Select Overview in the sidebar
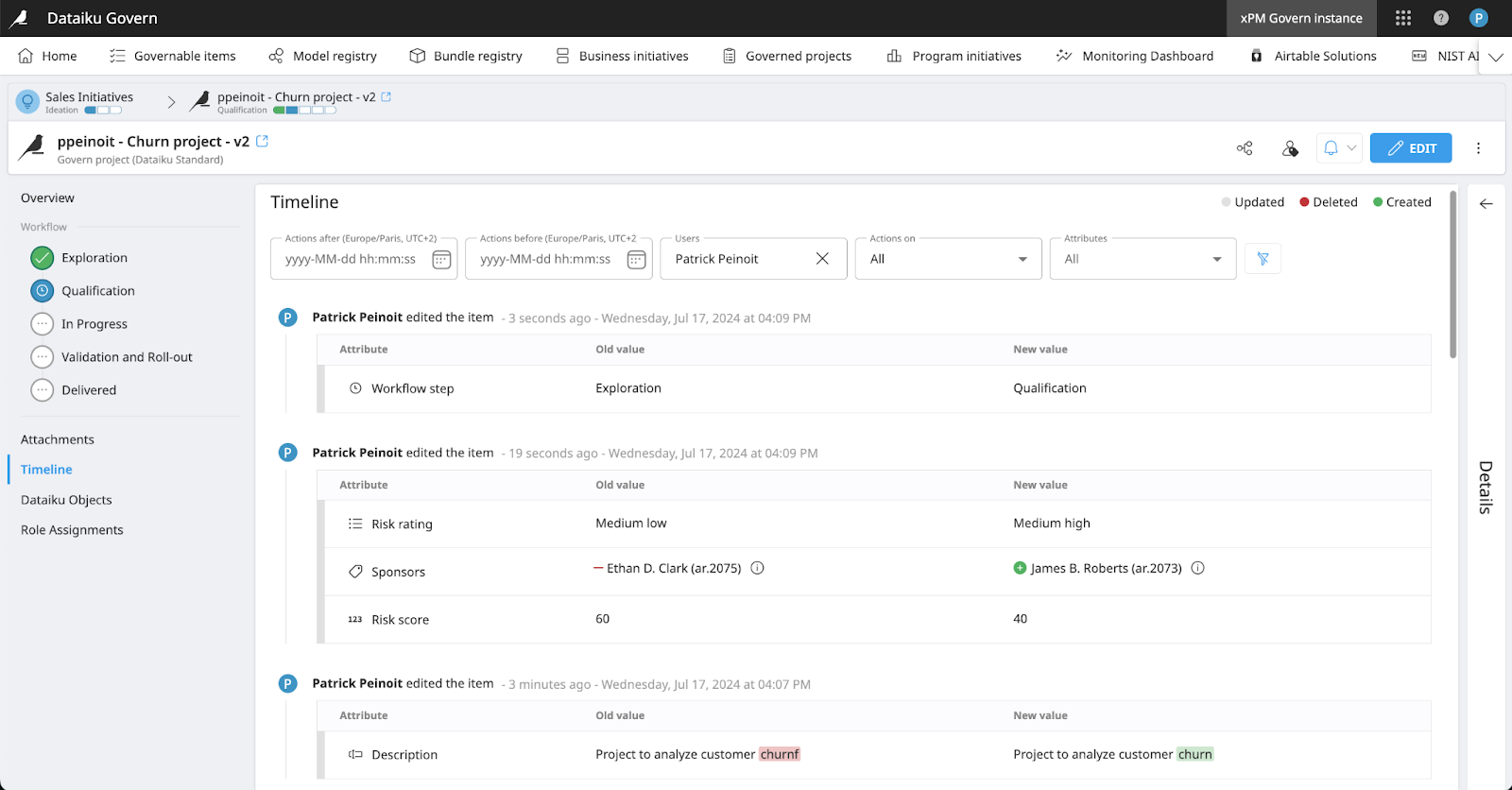 tap(47, 197)
